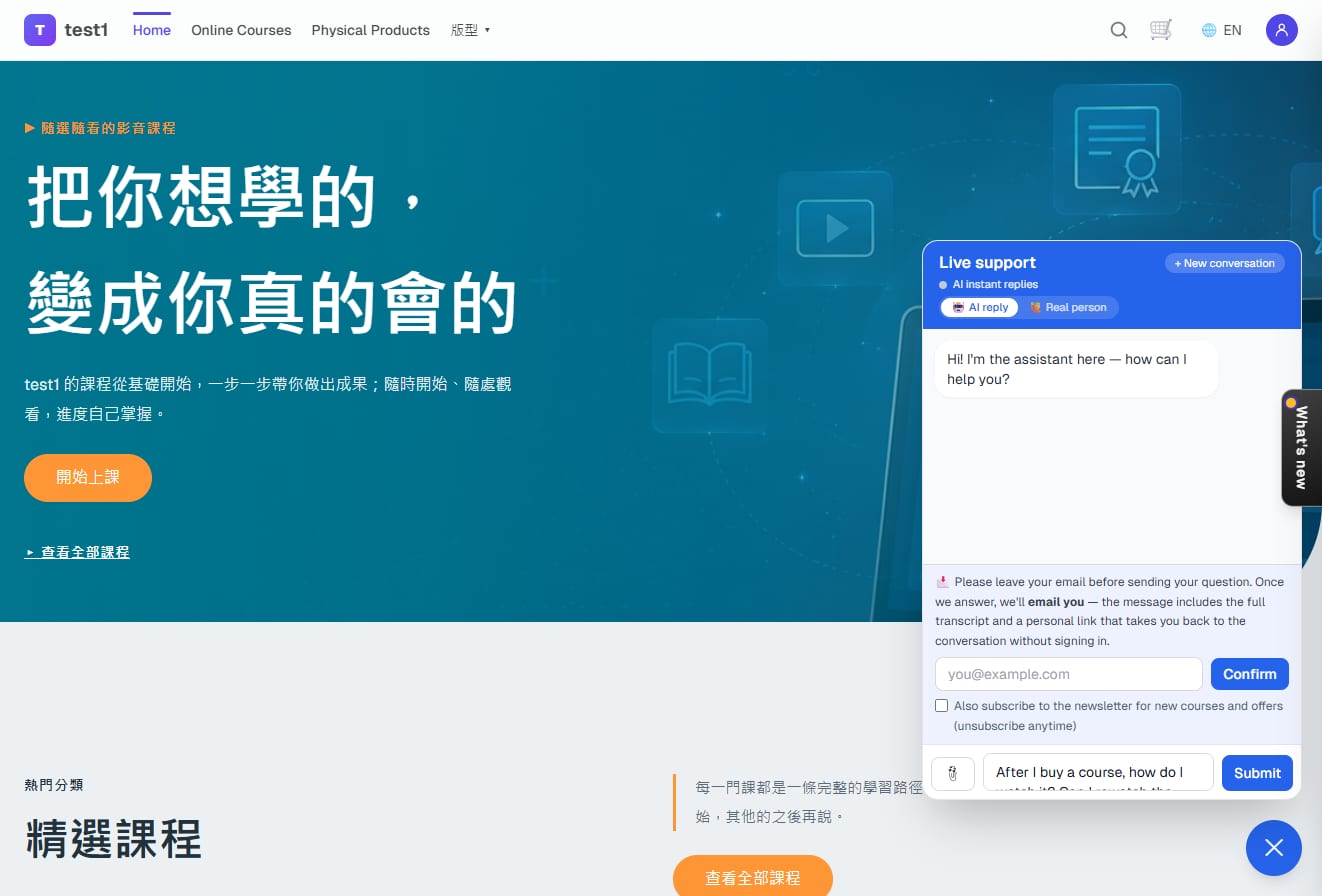
Task: Open the What's new side tab
Action: click(x=1301, y=447)
